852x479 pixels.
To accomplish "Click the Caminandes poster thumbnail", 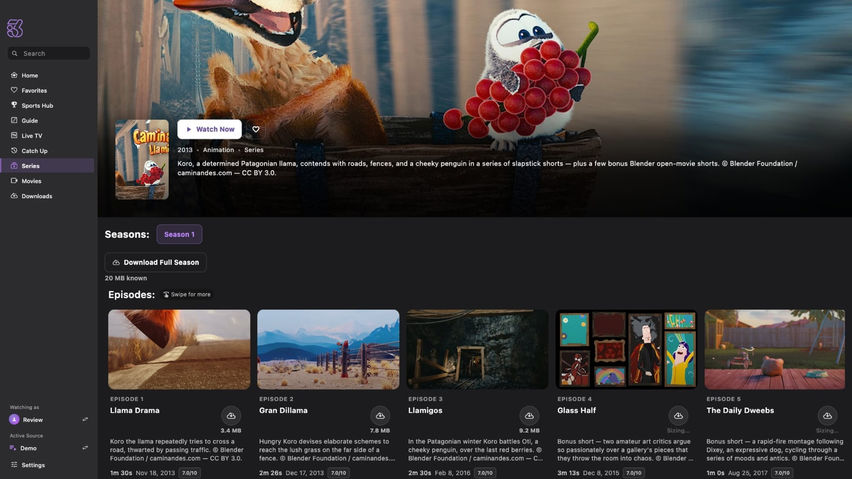I will pyautogui.click(x=142, y=160).
